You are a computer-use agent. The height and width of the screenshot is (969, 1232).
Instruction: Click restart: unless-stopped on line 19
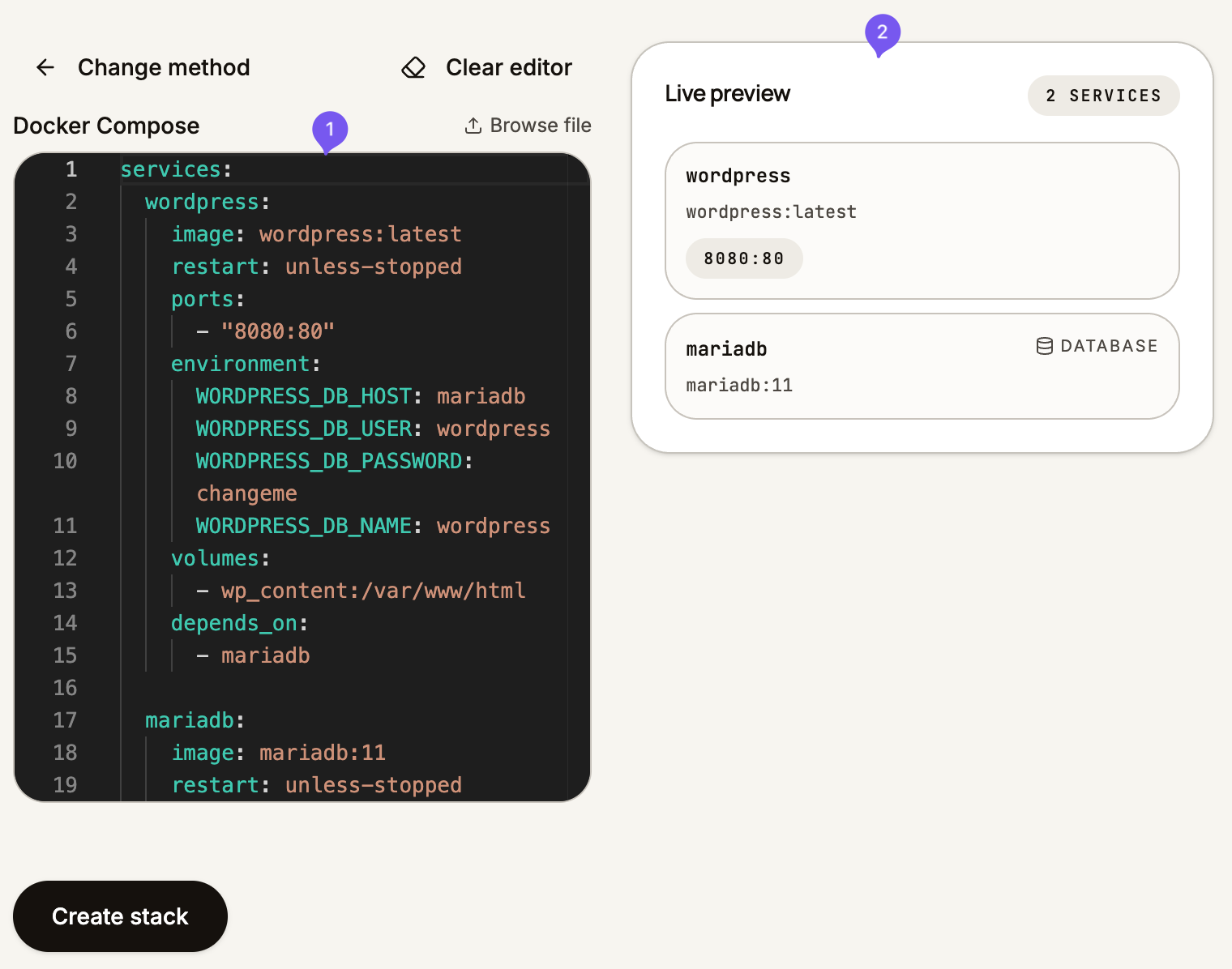[316, 785]
